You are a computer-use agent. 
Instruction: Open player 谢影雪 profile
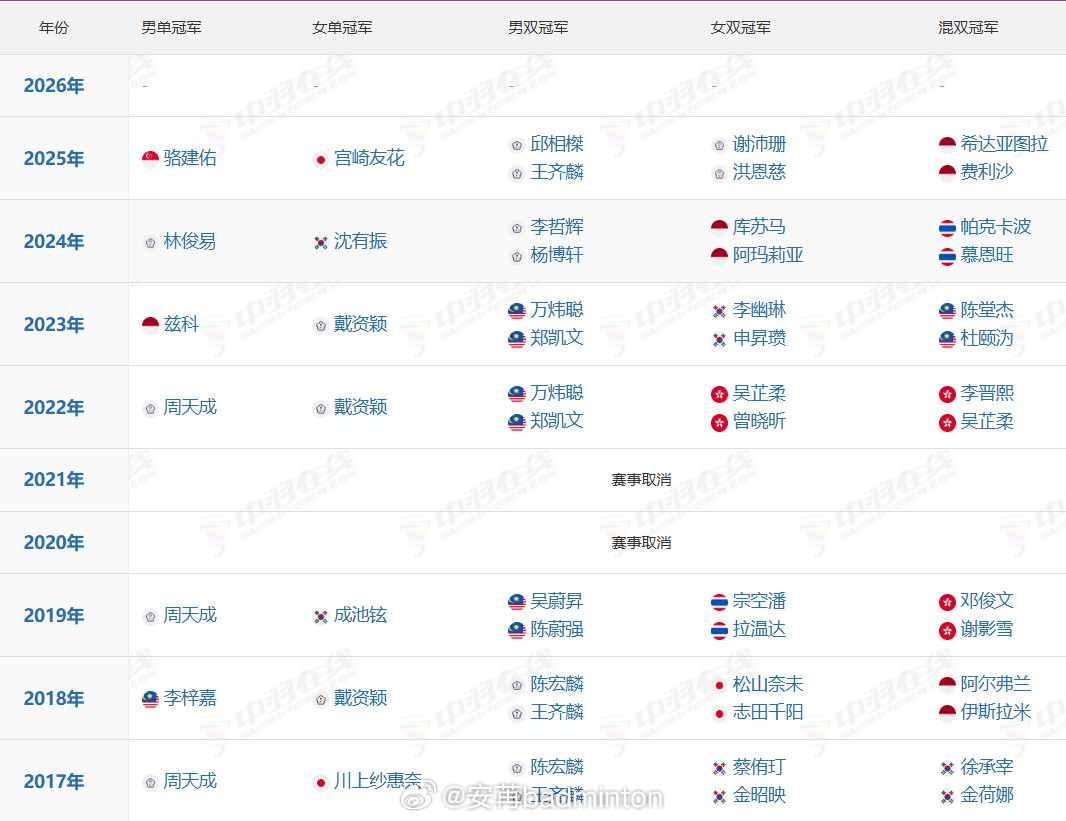(986, 629)
